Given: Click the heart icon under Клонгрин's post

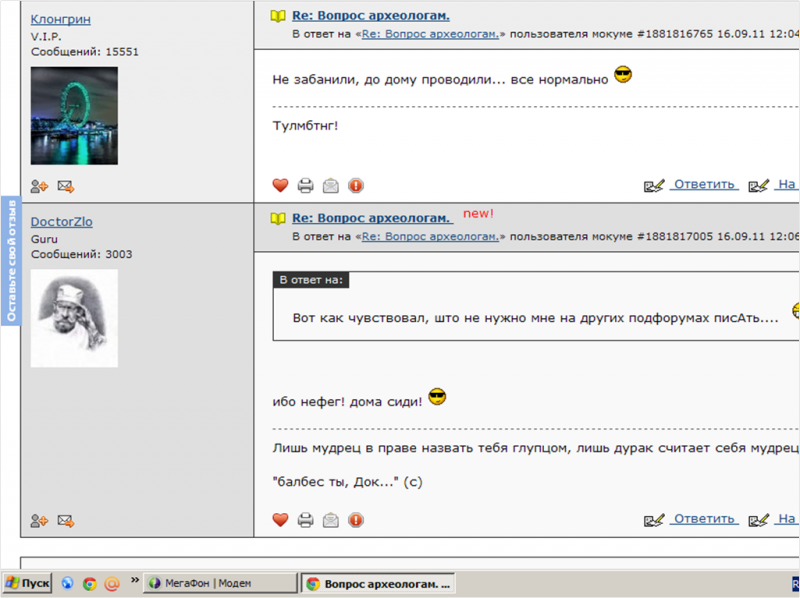Looking at the screenshot, I should (x=280, y=185).
